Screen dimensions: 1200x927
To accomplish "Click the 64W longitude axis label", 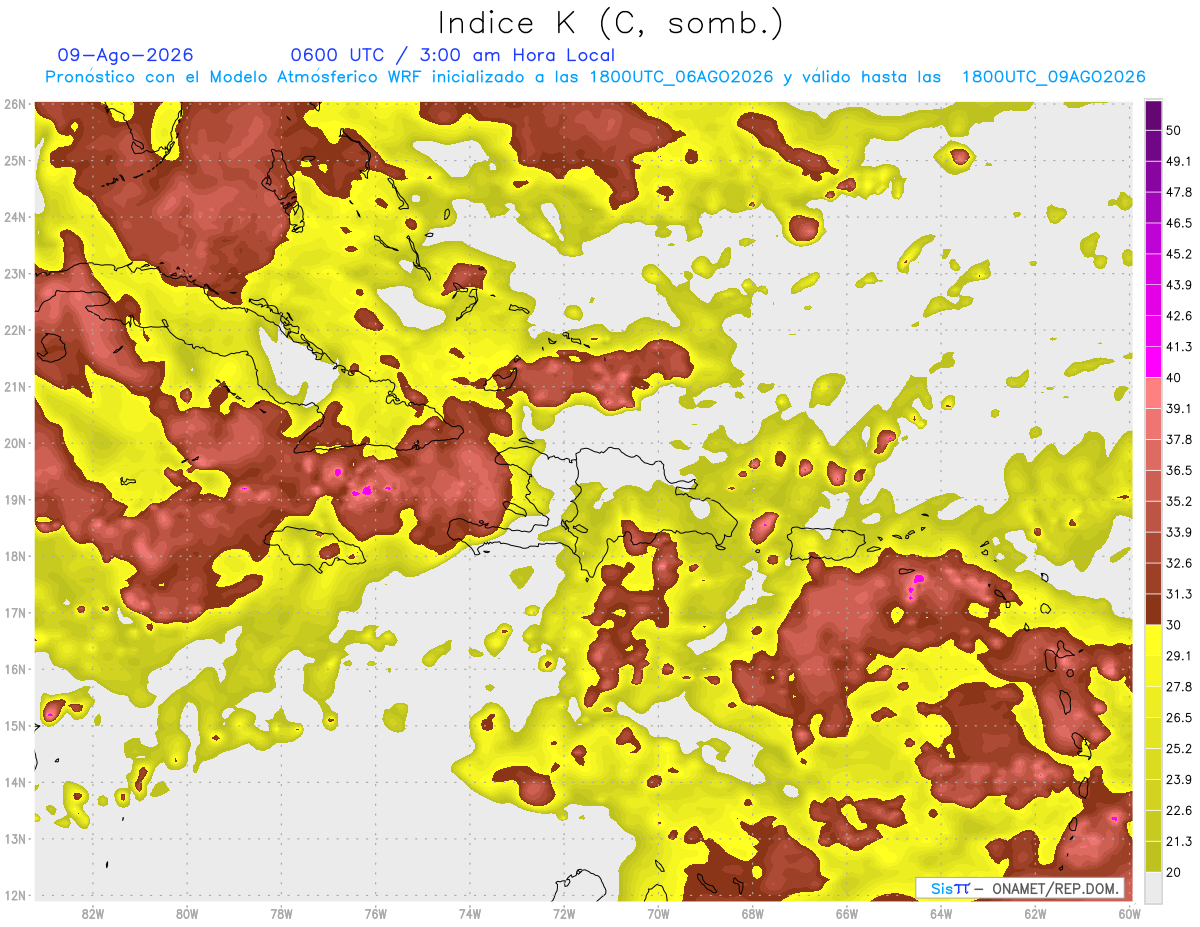I will 941,913.
